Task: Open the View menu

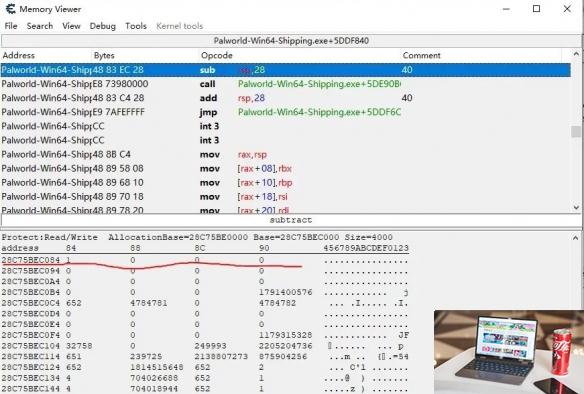Action: click(71, 26)
